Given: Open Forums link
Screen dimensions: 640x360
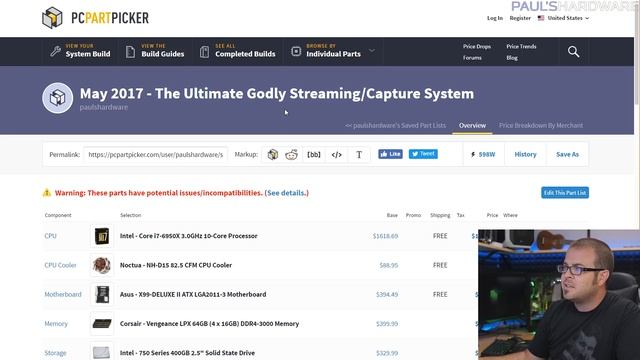Looking at the screenshot, I should pyautogui.click(x=472, y=58).
